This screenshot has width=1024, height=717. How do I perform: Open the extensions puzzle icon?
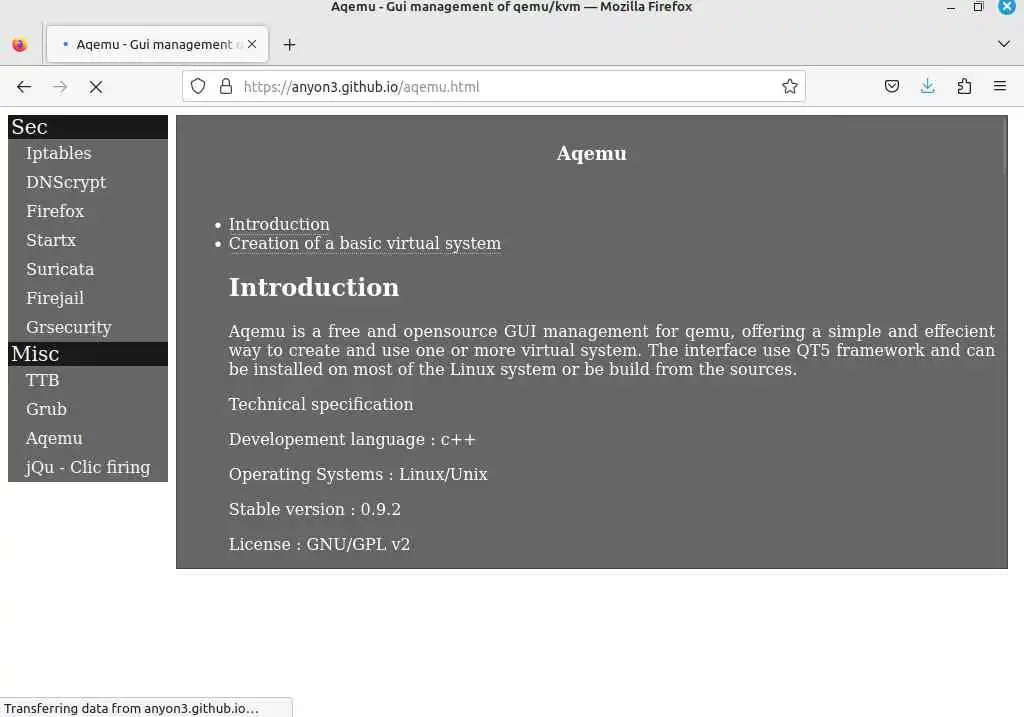pos(964,86)
